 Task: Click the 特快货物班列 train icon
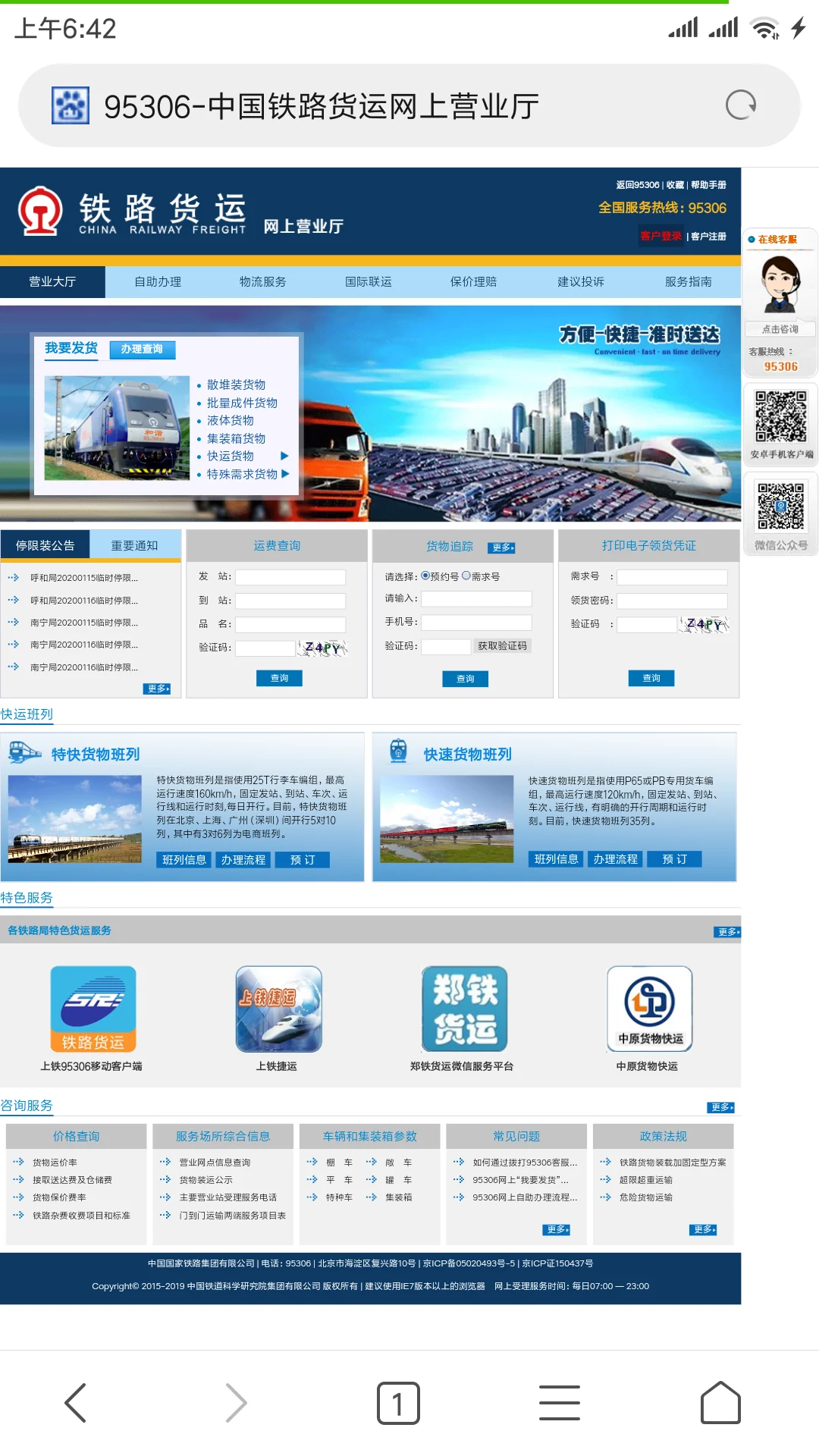pyautogui.click(x=24, y=752)
